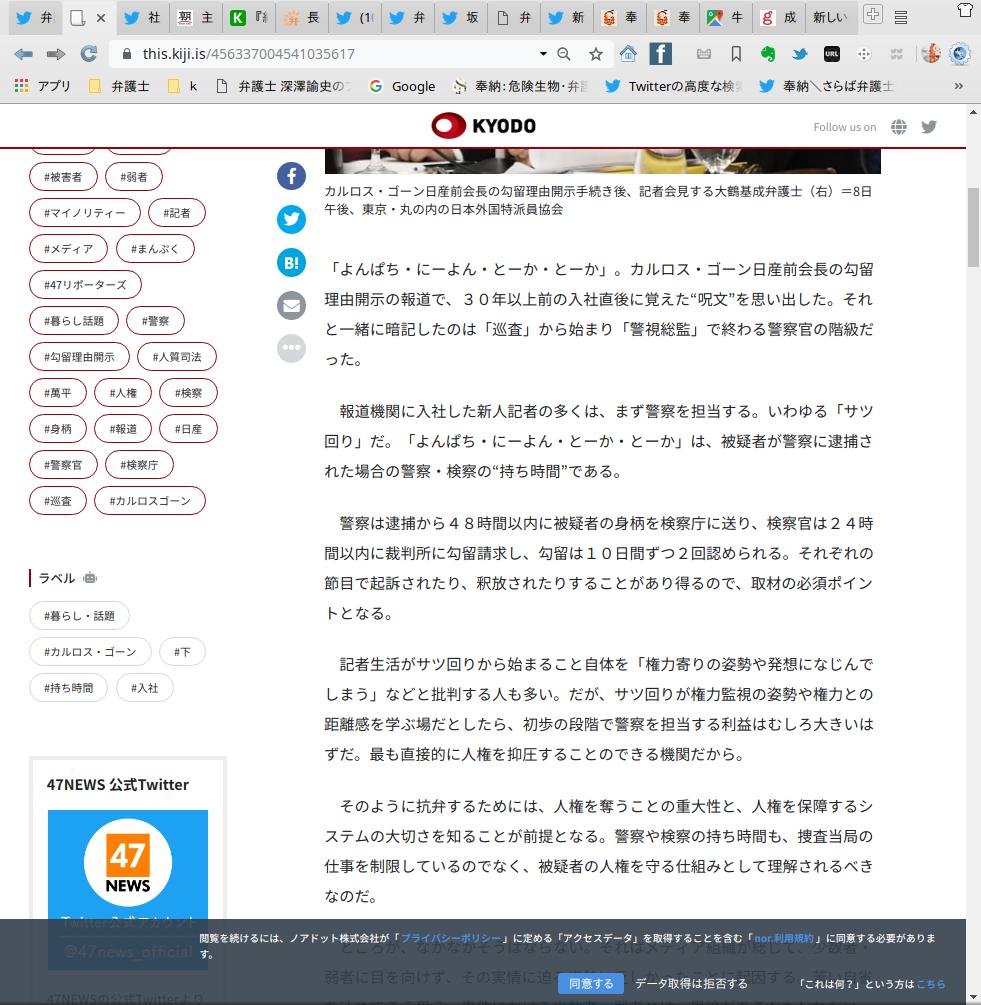Select the #メディア tag
This screenshot has width=981, height=1005.
point(69,249)
